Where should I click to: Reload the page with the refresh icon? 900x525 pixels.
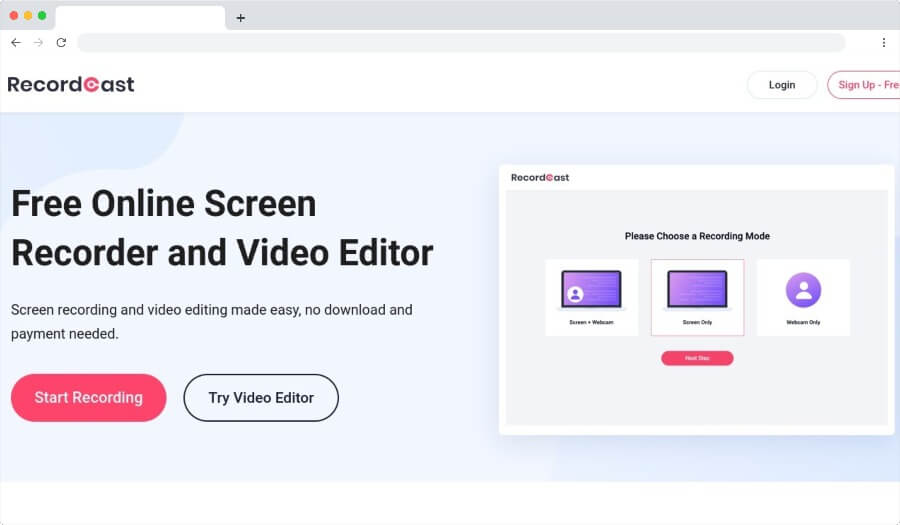pyautogui.click(x=61, y=42)
